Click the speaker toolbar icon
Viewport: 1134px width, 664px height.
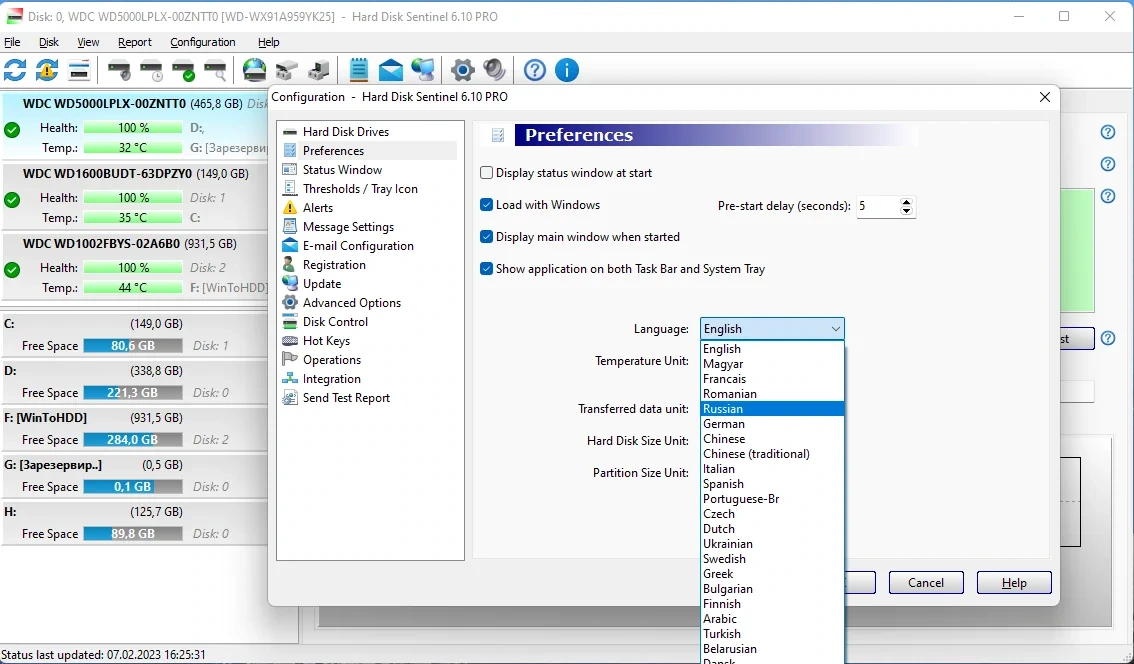(x=495, y=70)
